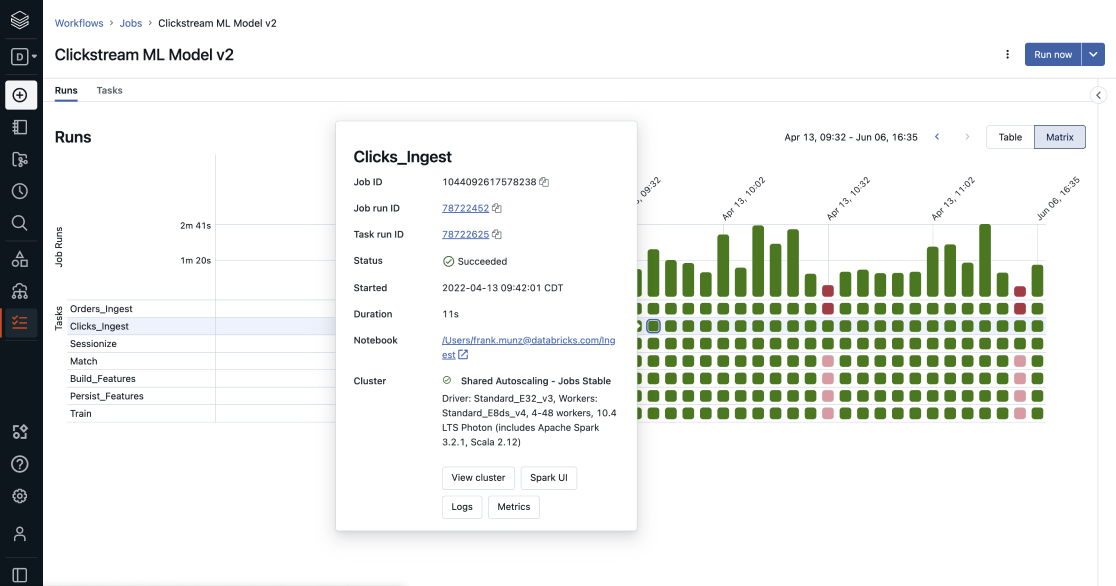Click the user account icon in sidebar
The image size is (1116, 586).
pyautogui.click(x=20, y=533)
